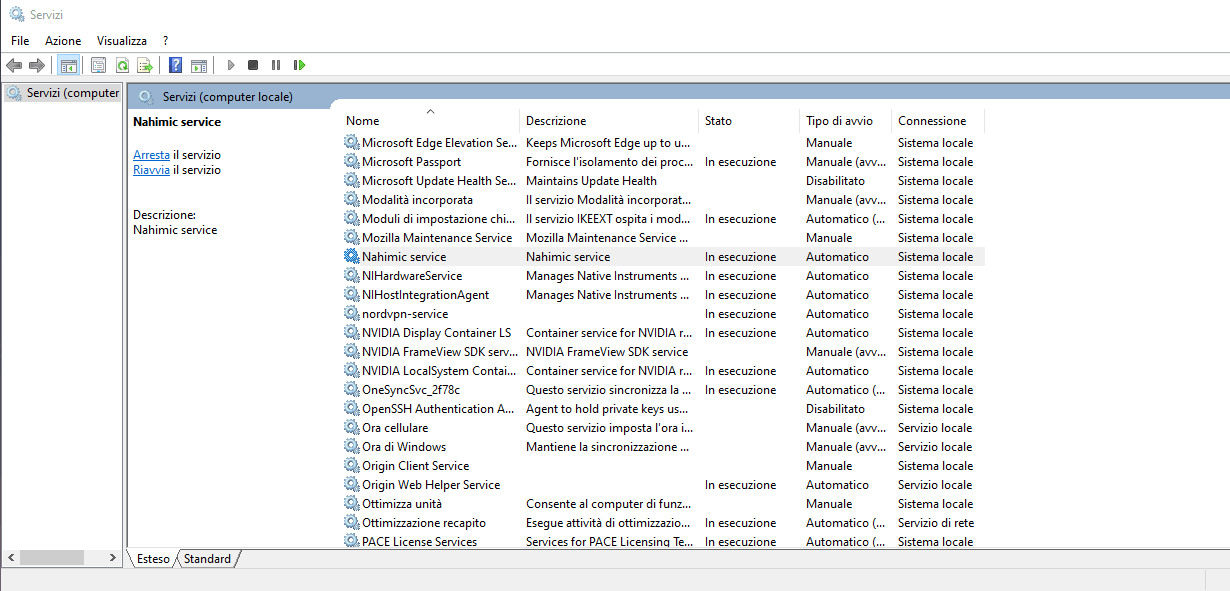Click the Riavvia link to restart service
The height and width of the screenshot is (591, 1230).
(x=151, y=170)
